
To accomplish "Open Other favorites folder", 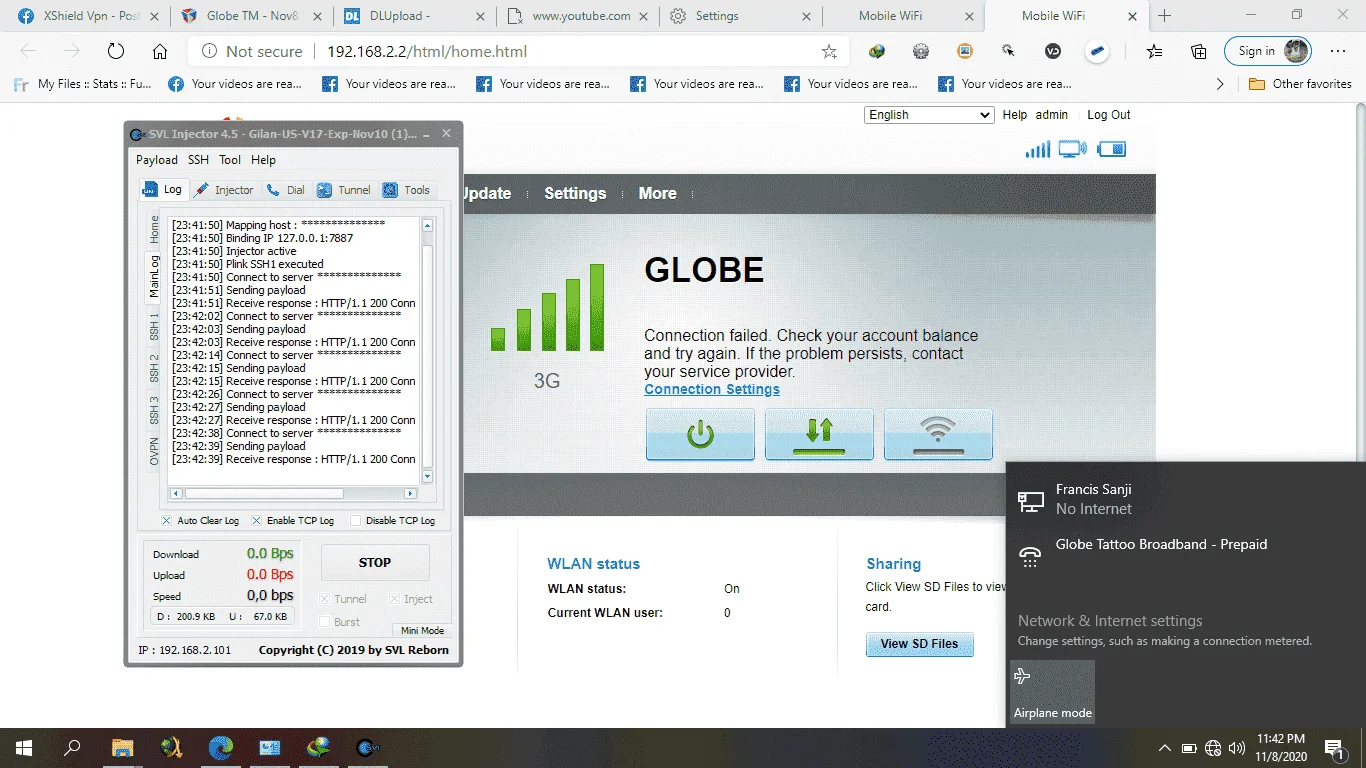I will pos(1300,84).
